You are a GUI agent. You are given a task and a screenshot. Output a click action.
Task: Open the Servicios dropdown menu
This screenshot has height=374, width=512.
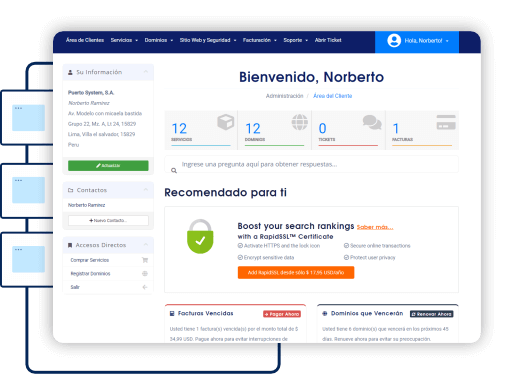[124, 40]
